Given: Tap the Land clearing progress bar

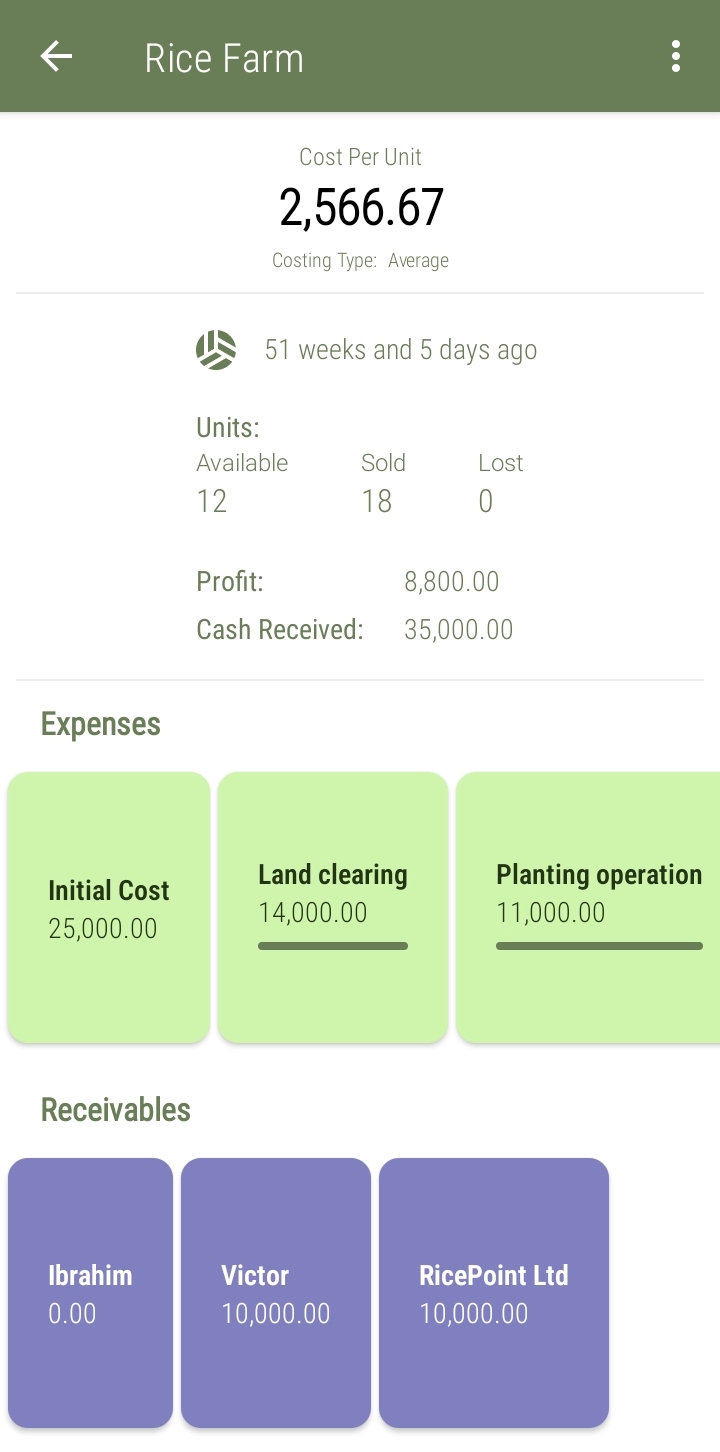Looking at the screenshot, I should (333, 946).
